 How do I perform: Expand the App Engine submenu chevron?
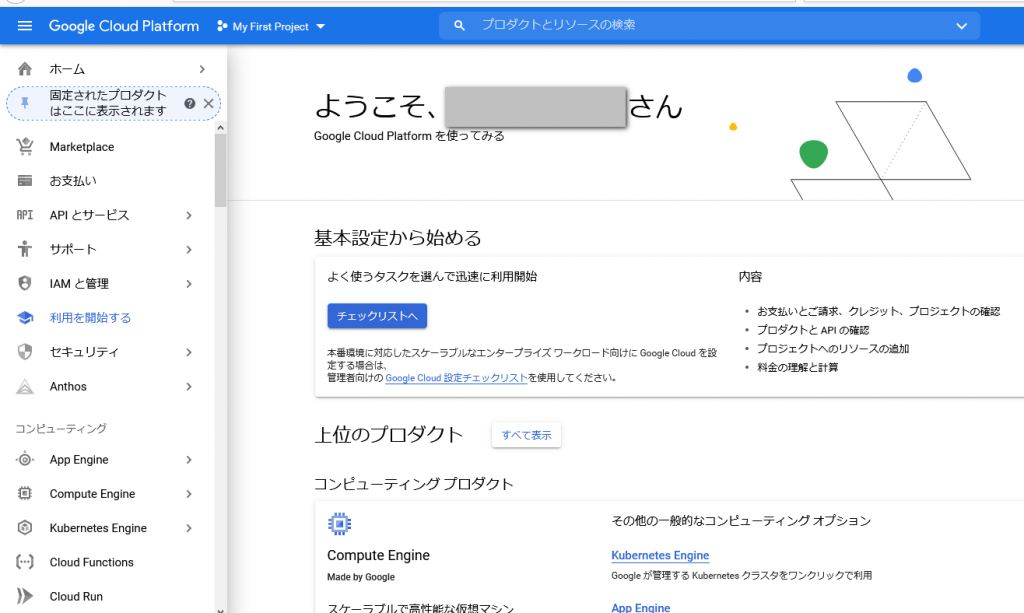pos(189,460)
